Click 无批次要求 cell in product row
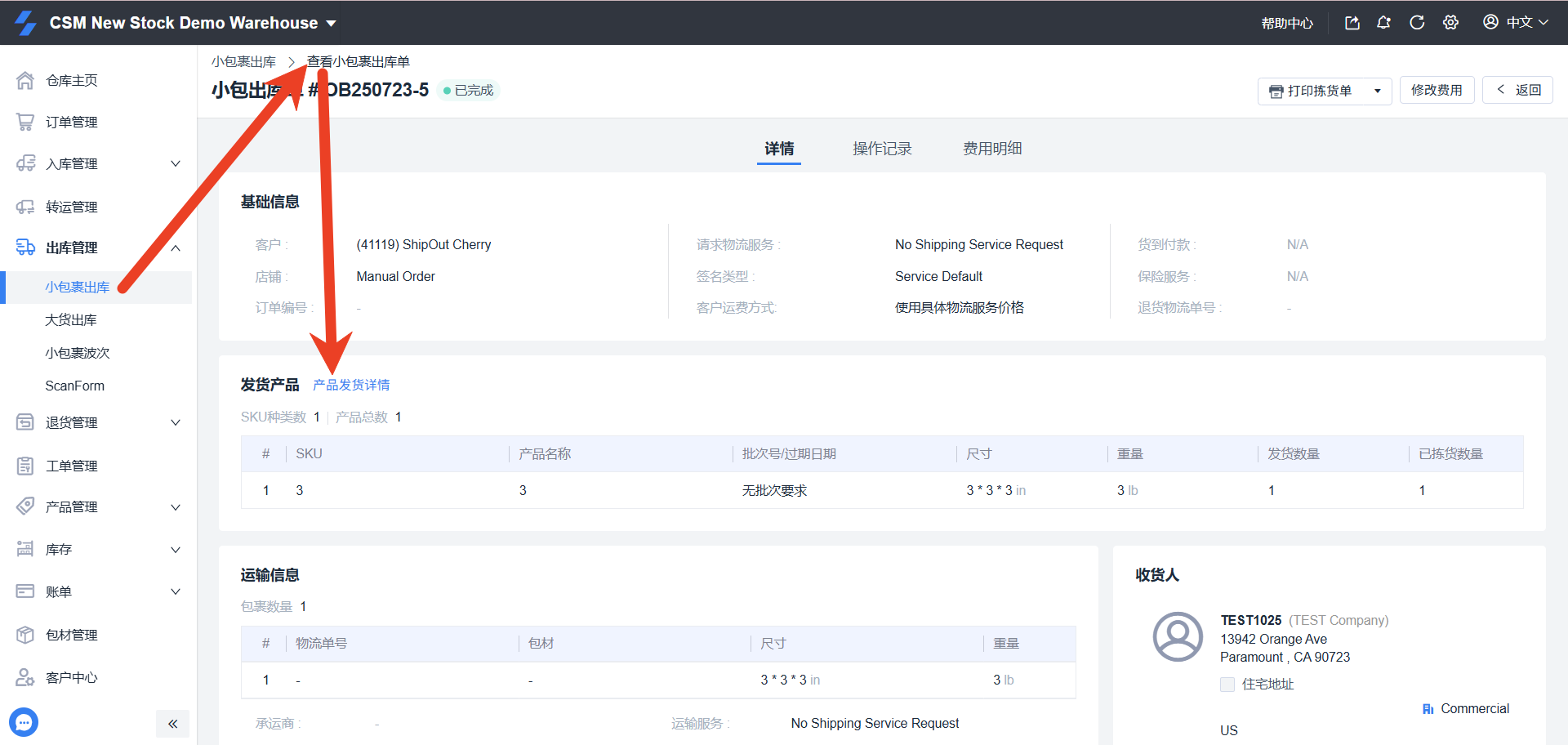1568x745 pixels. (x=774, y=490)
